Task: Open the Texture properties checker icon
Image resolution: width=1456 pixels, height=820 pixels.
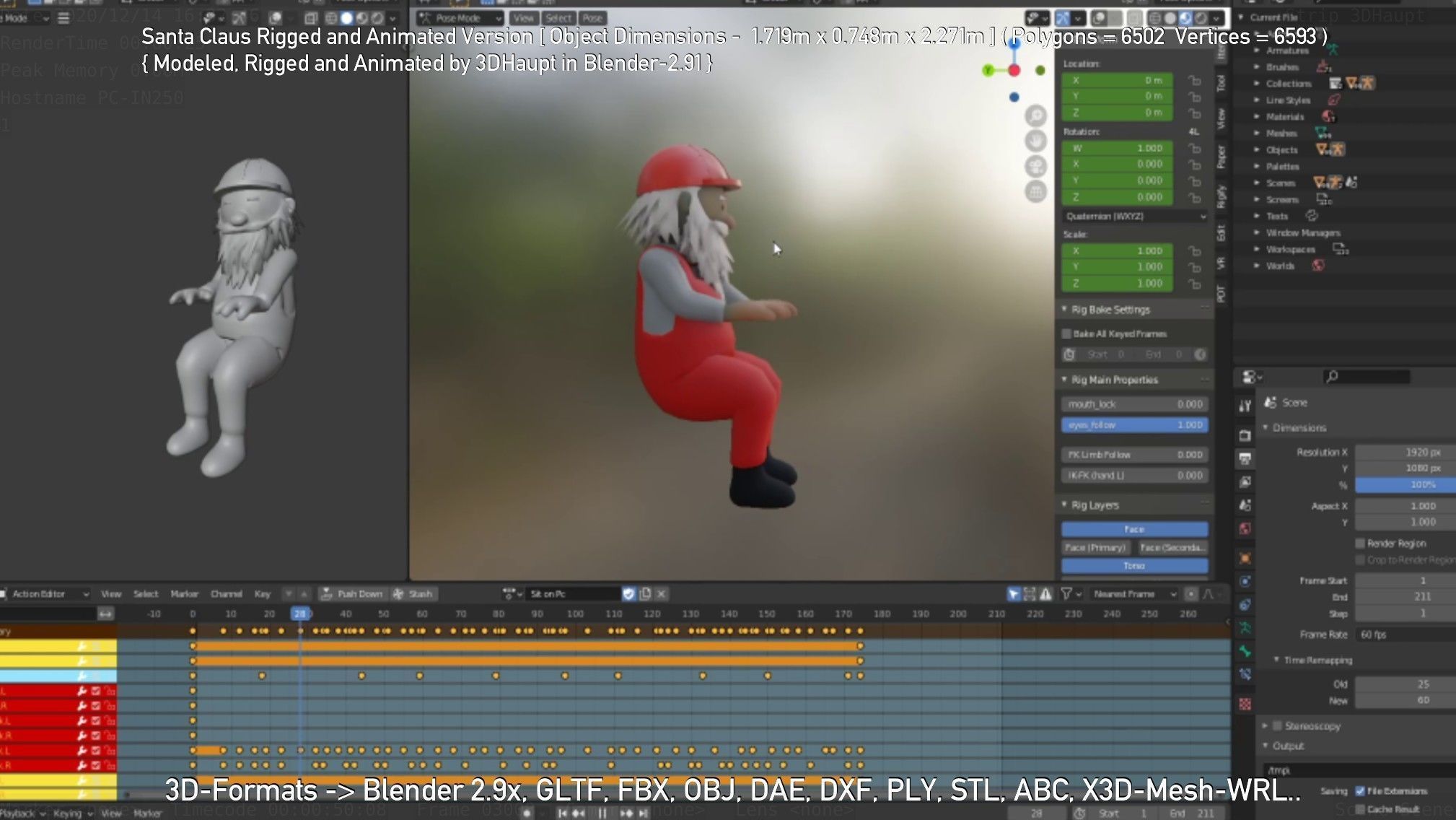Action: click(x=1245, y=704)
